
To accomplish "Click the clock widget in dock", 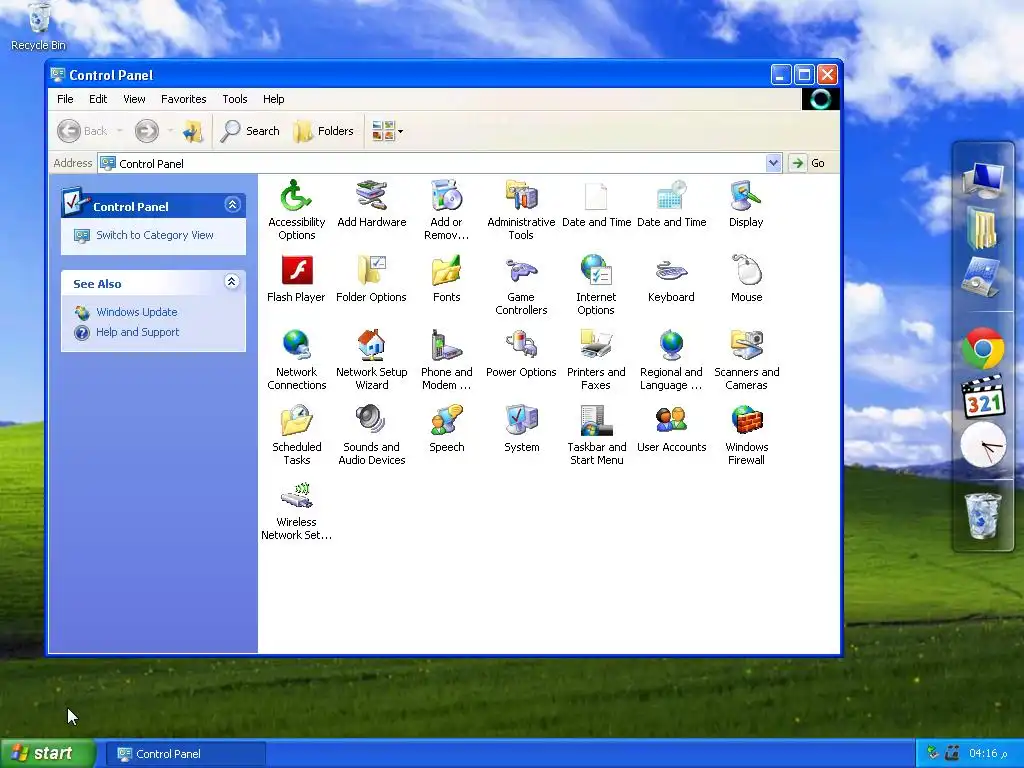I will pos(983,445).
